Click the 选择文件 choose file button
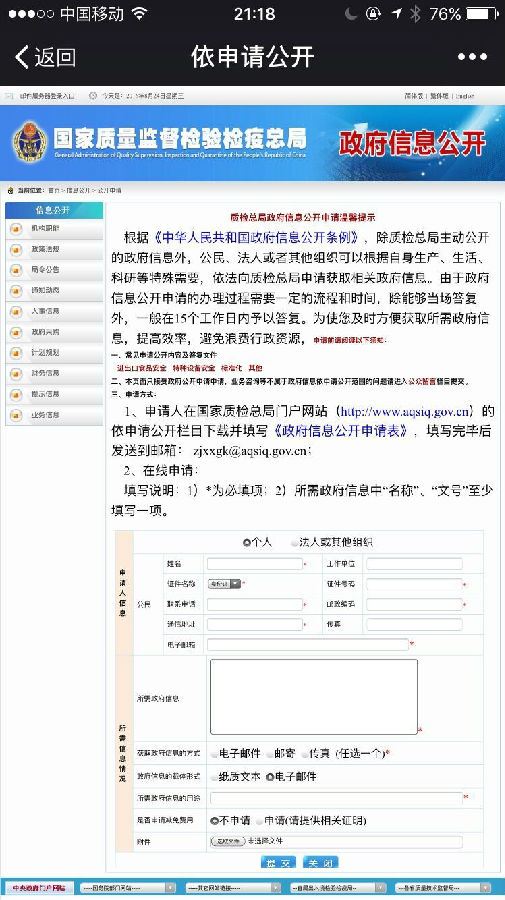The height and width of the screenshot is (900, 505). 228,841
